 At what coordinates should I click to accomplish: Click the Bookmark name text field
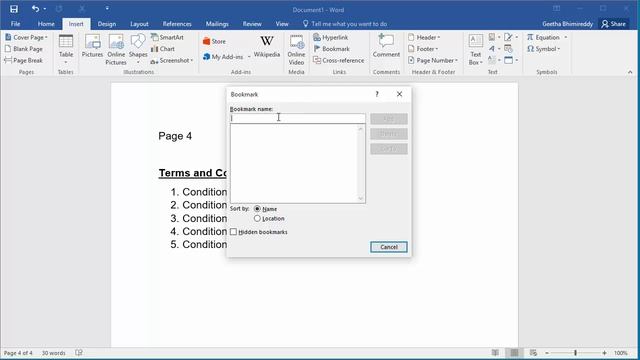tap(298, 118)
